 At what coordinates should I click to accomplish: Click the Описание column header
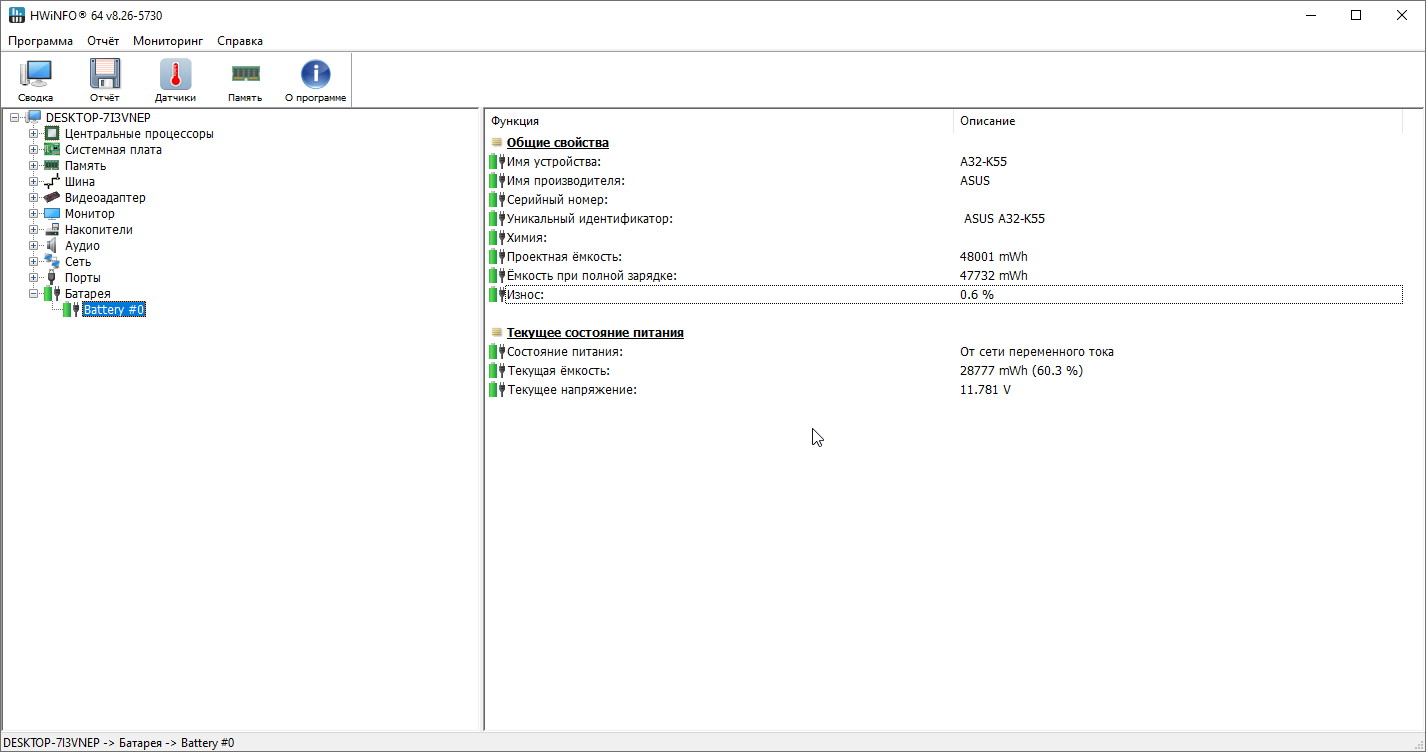coord(1177,120)
